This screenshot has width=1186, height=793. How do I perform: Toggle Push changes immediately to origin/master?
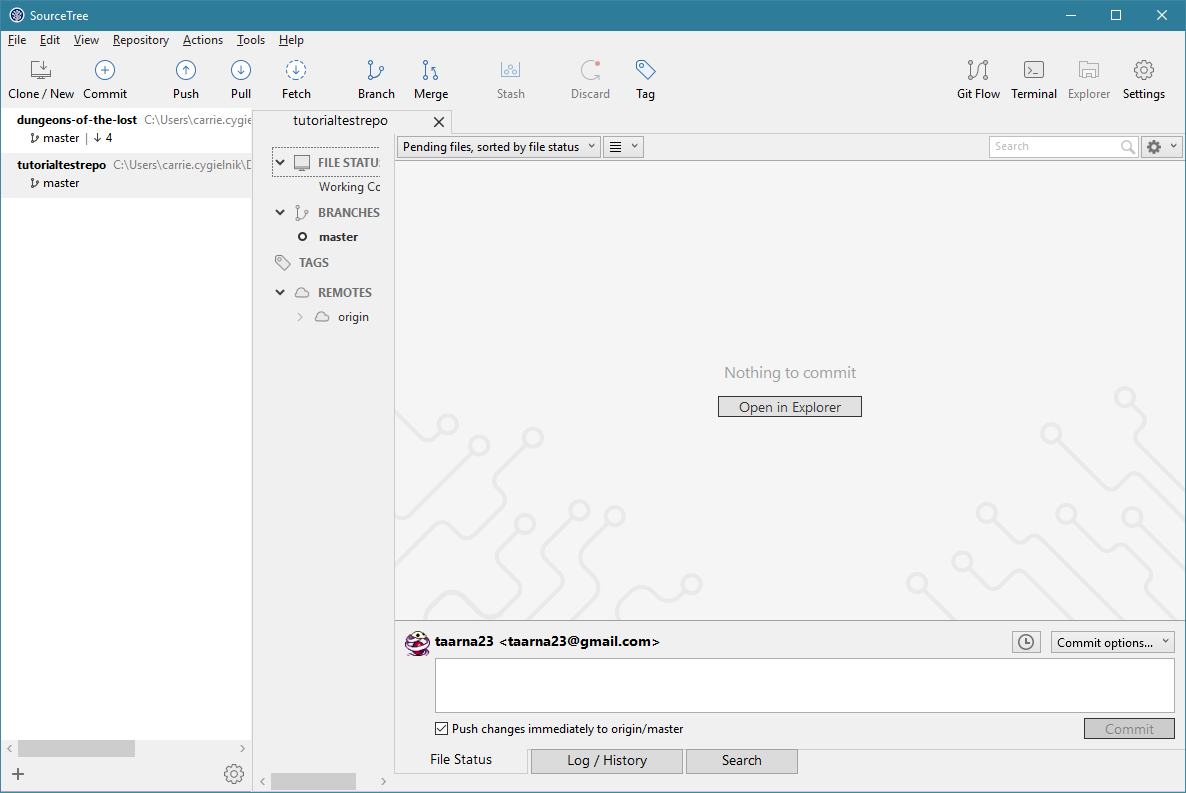coord(441,729)
